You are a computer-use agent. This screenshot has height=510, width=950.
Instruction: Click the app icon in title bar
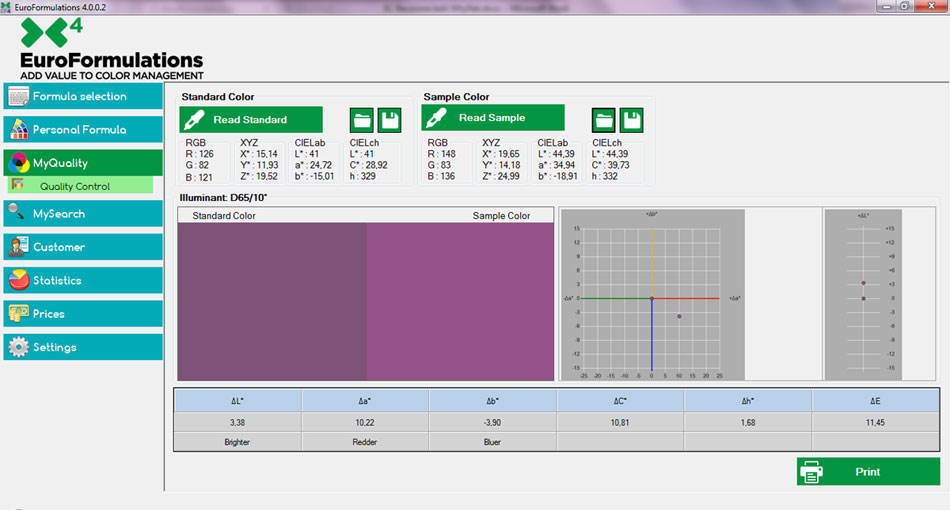click(x=6, y=7)
